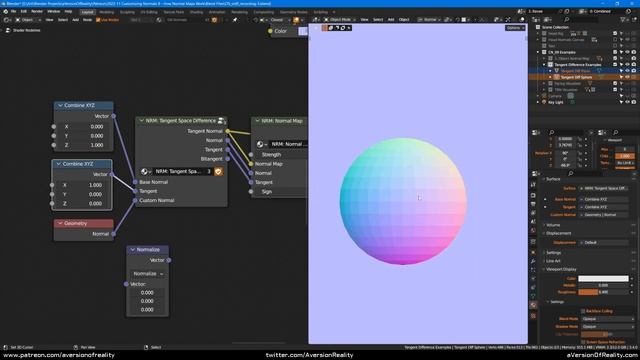Open the Blend Mode Opaque dropdown
The width and height of the screenshot is (640, 360).
point(607,319)
